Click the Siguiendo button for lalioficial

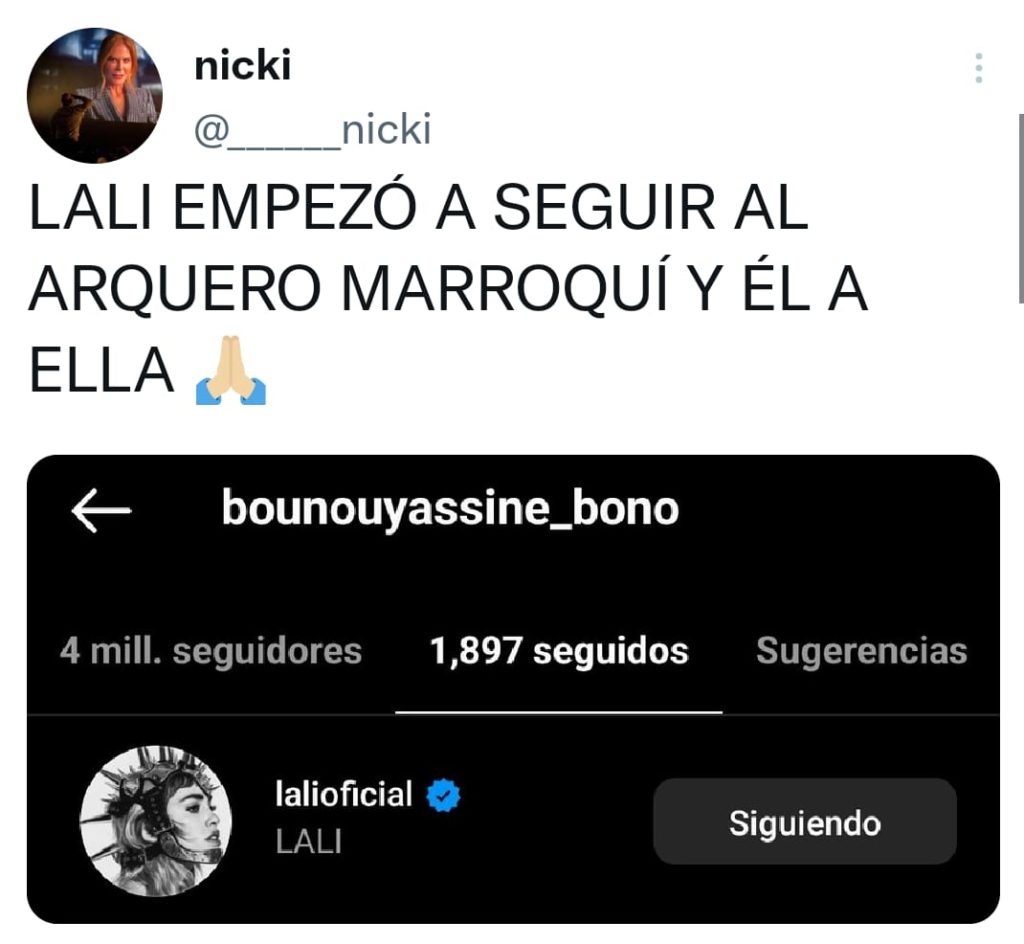[x=805, y=822]
